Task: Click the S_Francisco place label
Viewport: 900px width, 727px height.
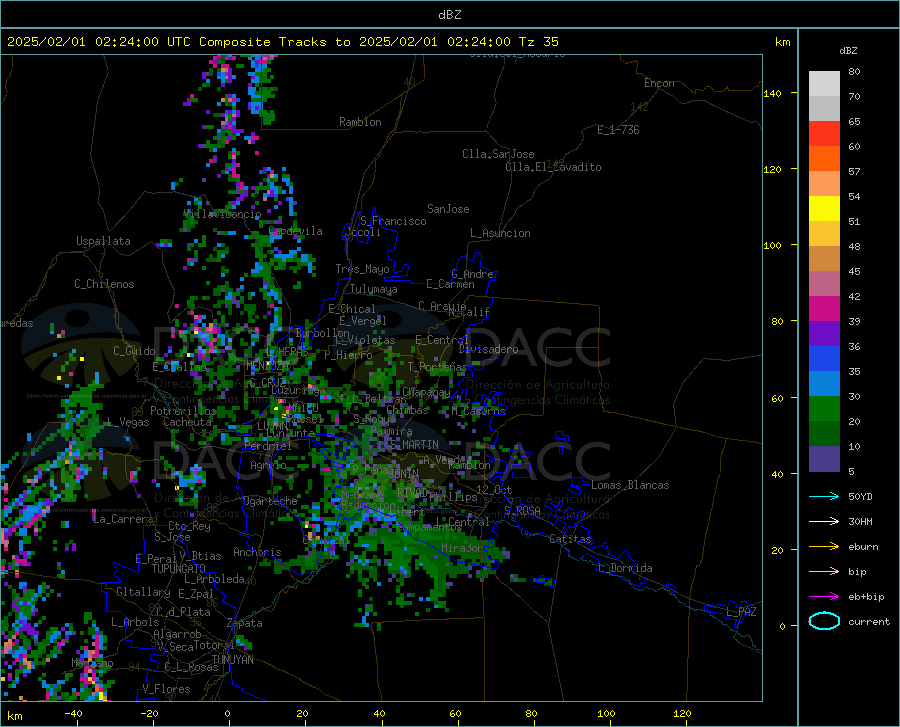Action: 393,221
